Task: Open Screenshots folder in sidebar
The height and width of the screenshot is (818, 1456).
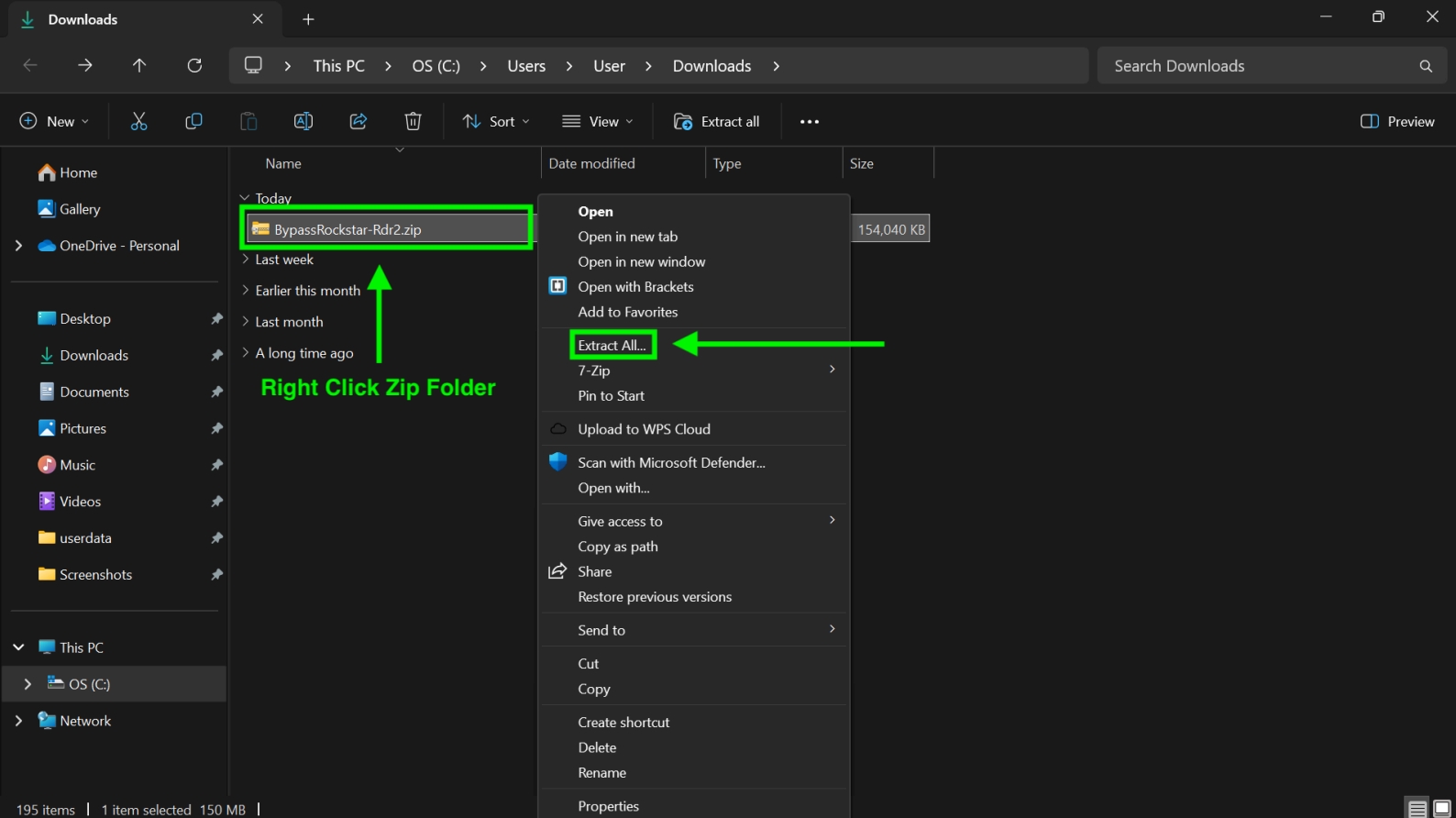Action: [85, 575]
